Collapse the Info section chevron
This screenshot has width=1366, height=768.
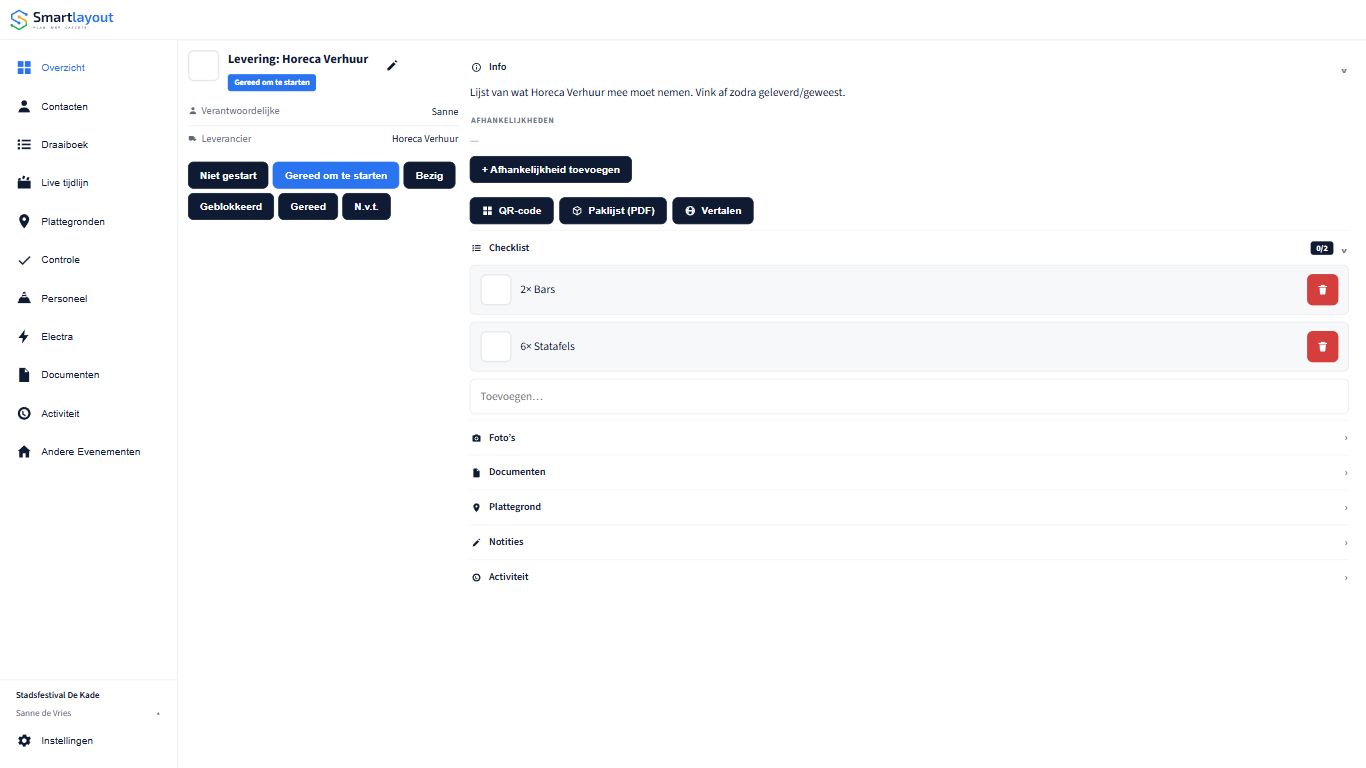click(x=1344, y=71)
